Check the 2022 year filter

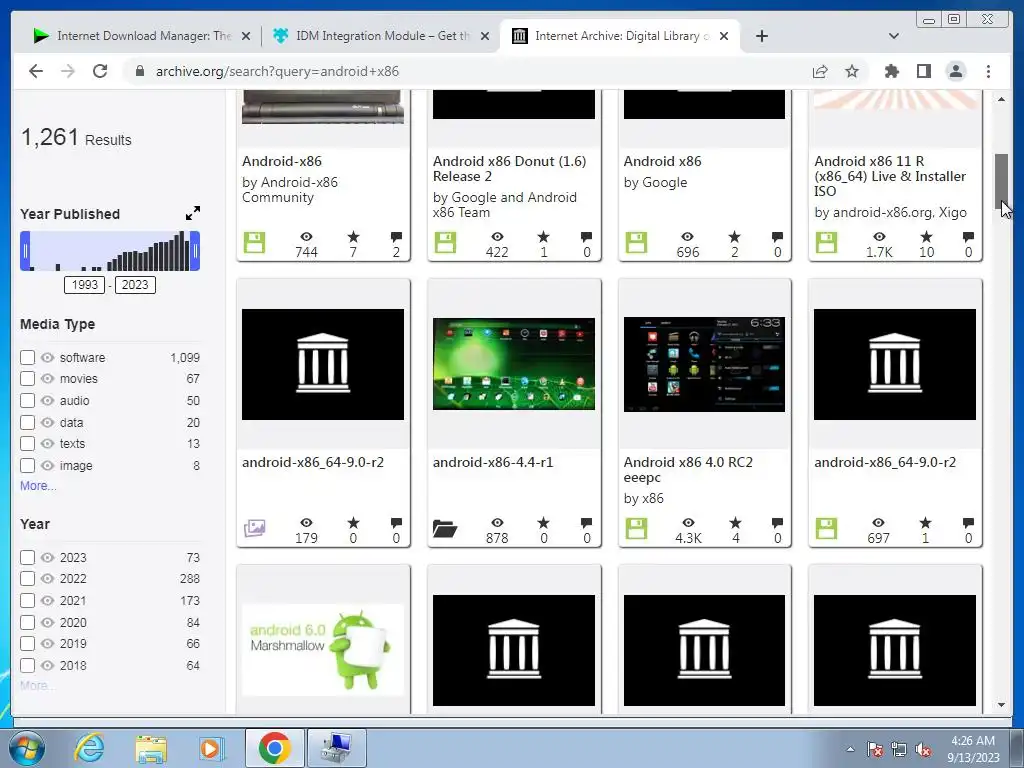pyautogui.click(x=27, y=579)
